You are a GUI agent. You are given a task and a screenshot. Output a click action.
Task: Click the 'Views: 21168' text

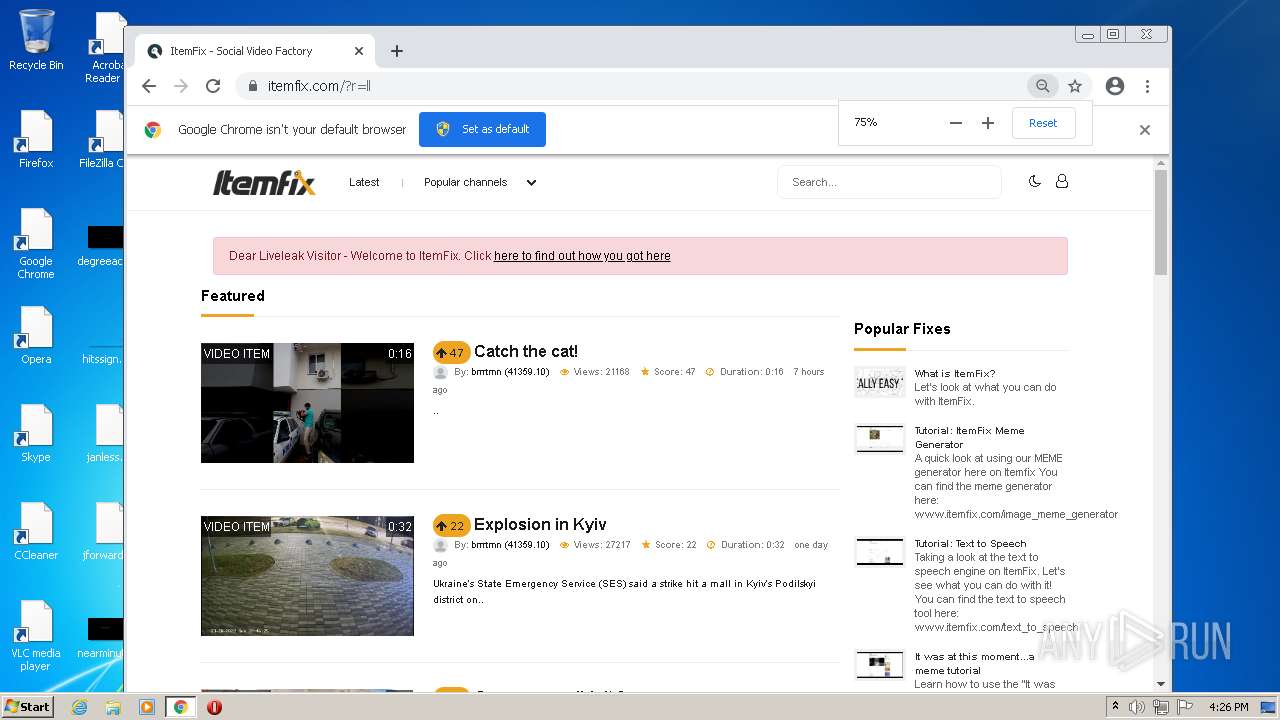(601, 372)
